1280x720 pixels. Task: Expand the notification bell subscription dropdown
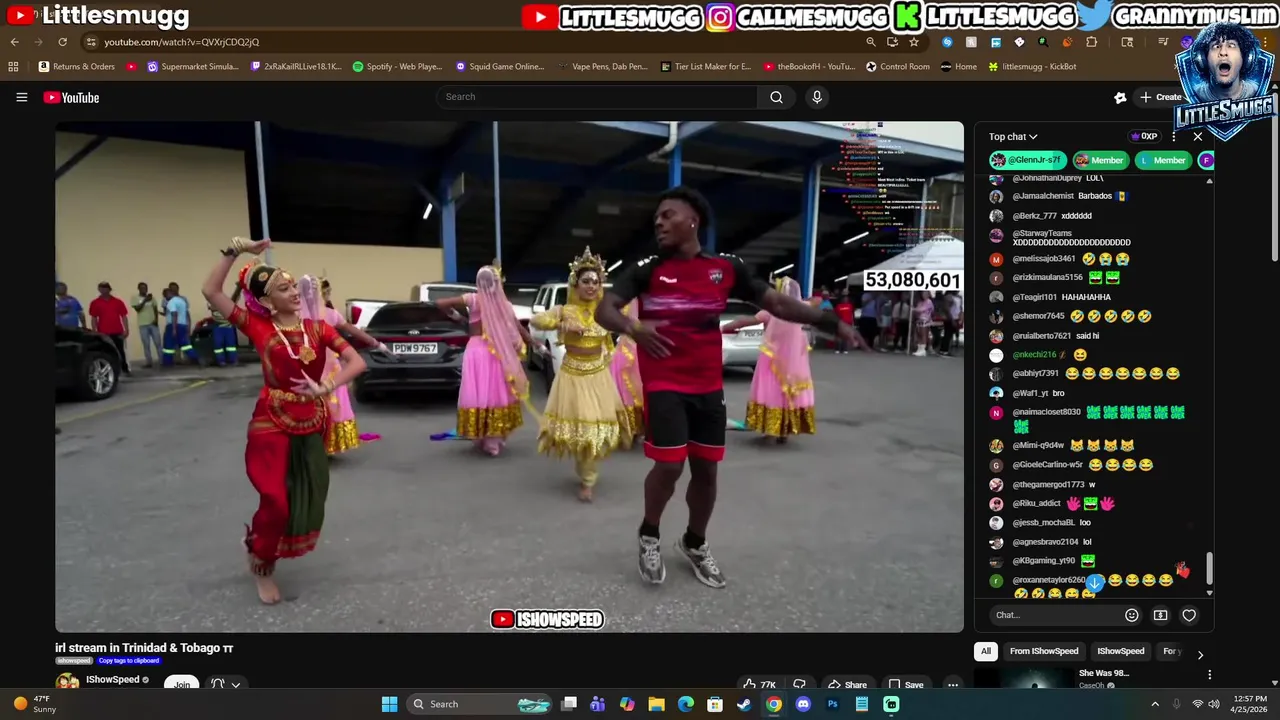tap(226, 684)
